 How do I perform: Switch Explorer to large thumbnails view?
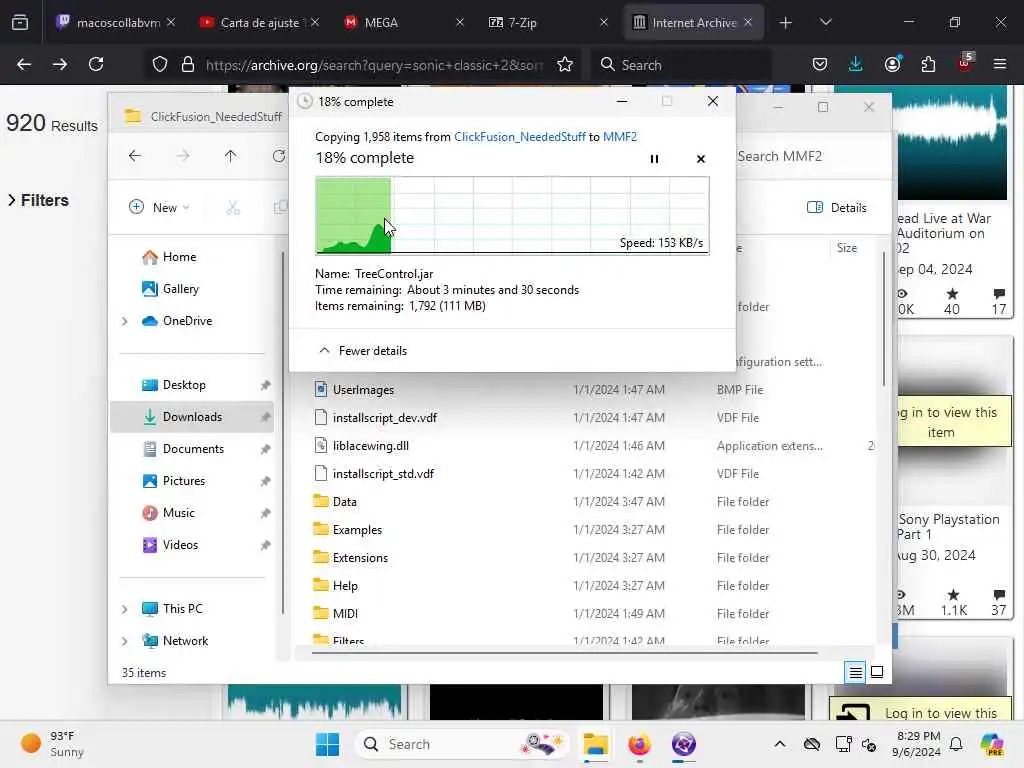click(x=877, y=672)
